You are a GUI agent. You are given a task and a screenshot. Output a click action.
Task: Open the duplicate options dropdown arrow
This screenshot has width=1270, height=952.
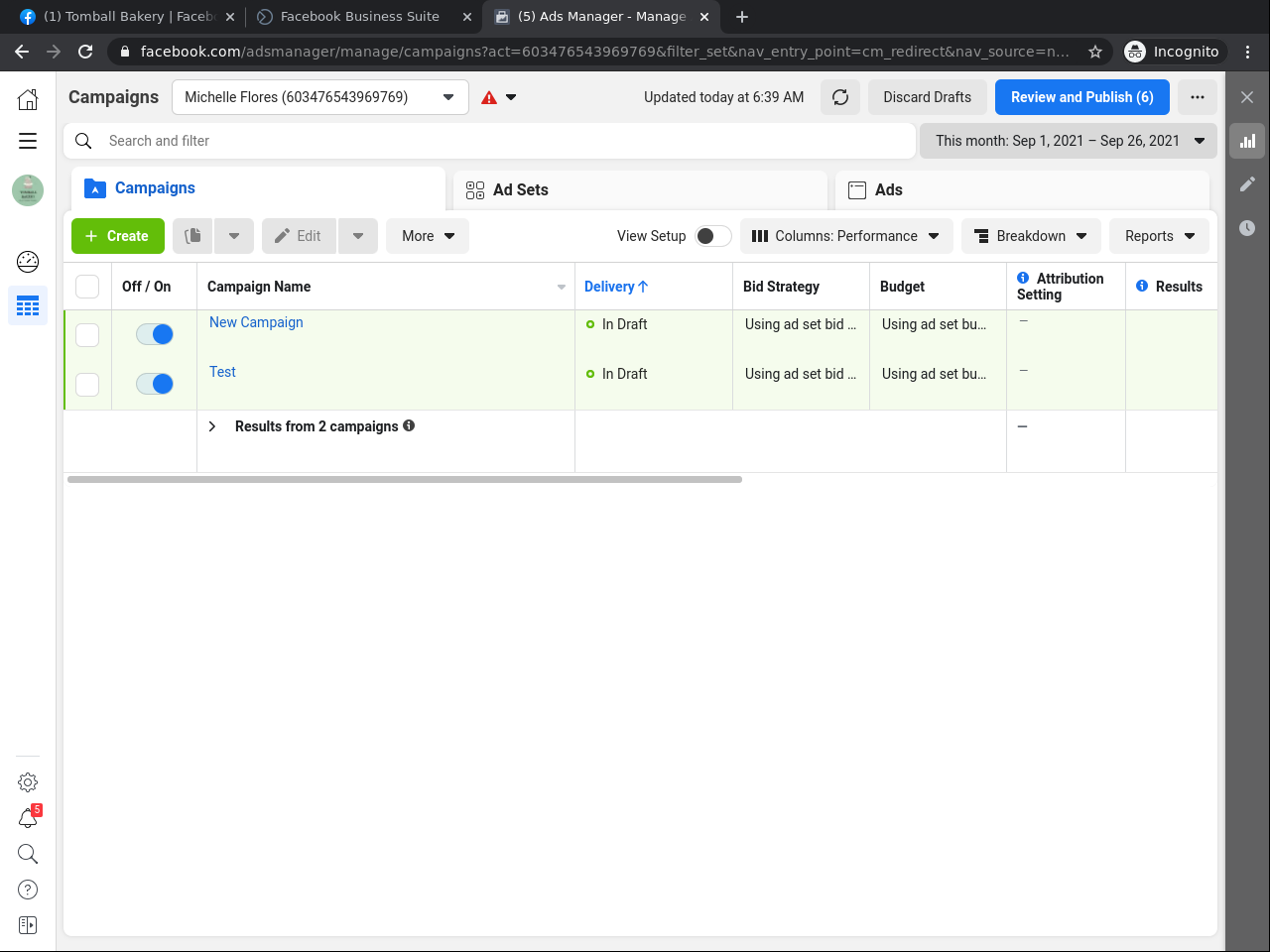(234, 236)
